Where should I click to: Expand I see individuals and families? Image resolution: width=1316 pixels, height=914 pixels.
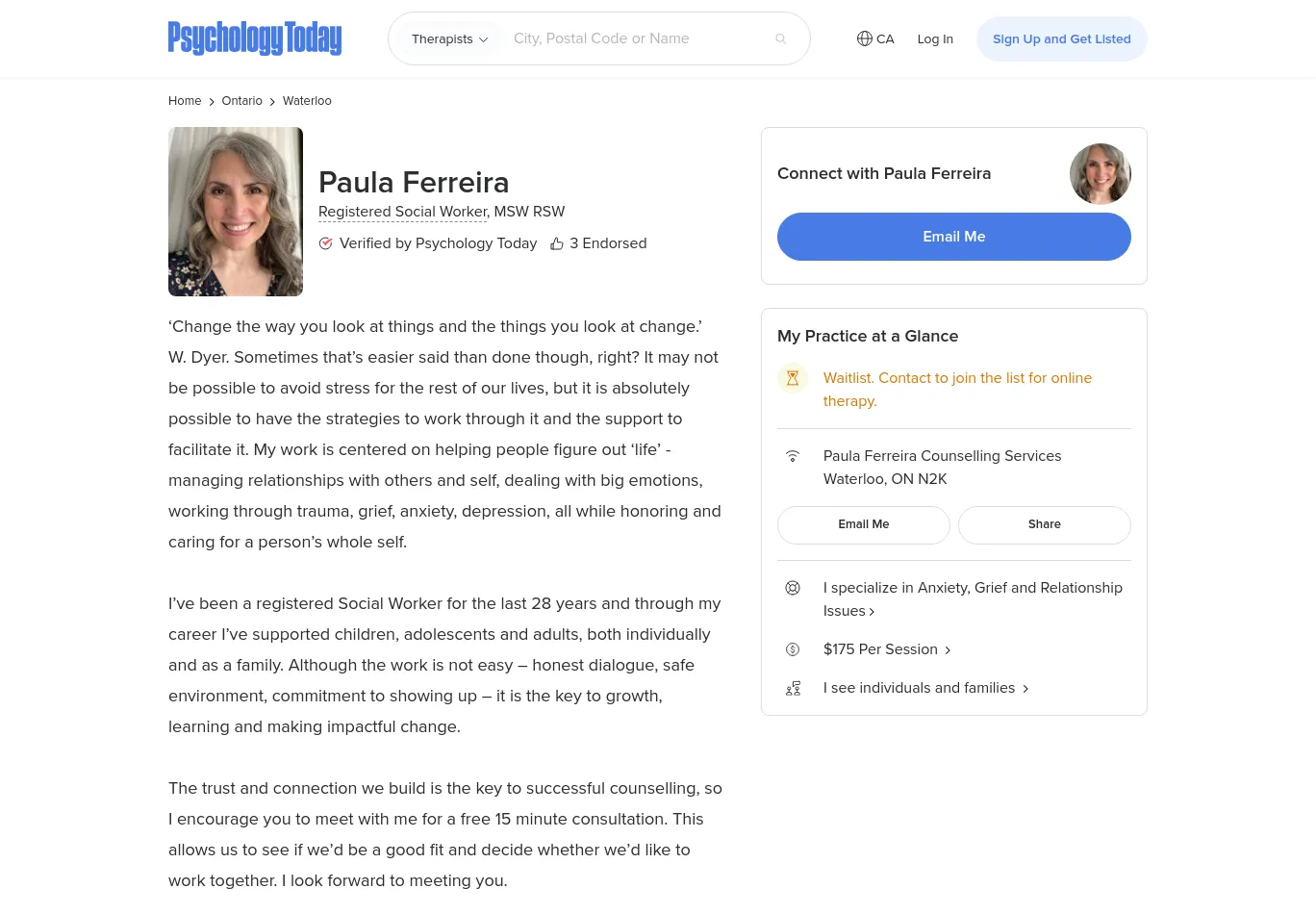(x=925, y=688)
